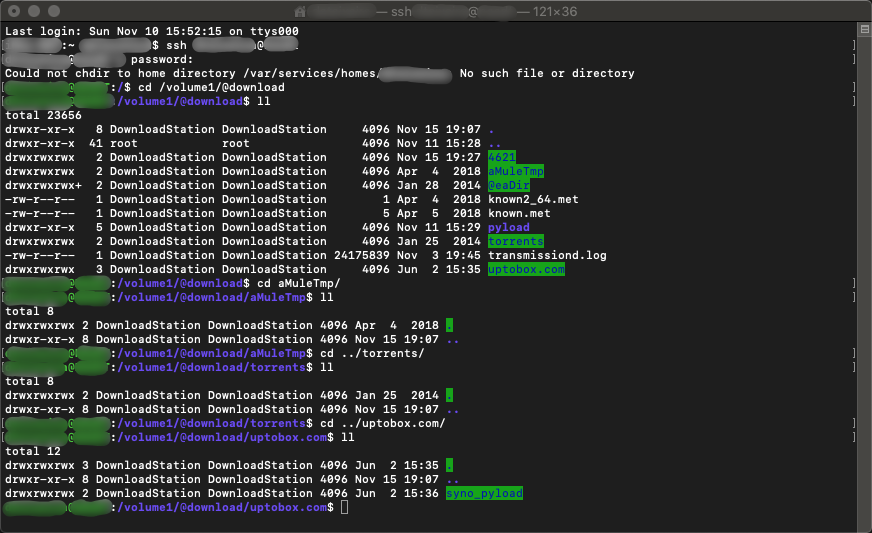
Task: Select the blue pyload directory name
Action: tap(508, 228)
